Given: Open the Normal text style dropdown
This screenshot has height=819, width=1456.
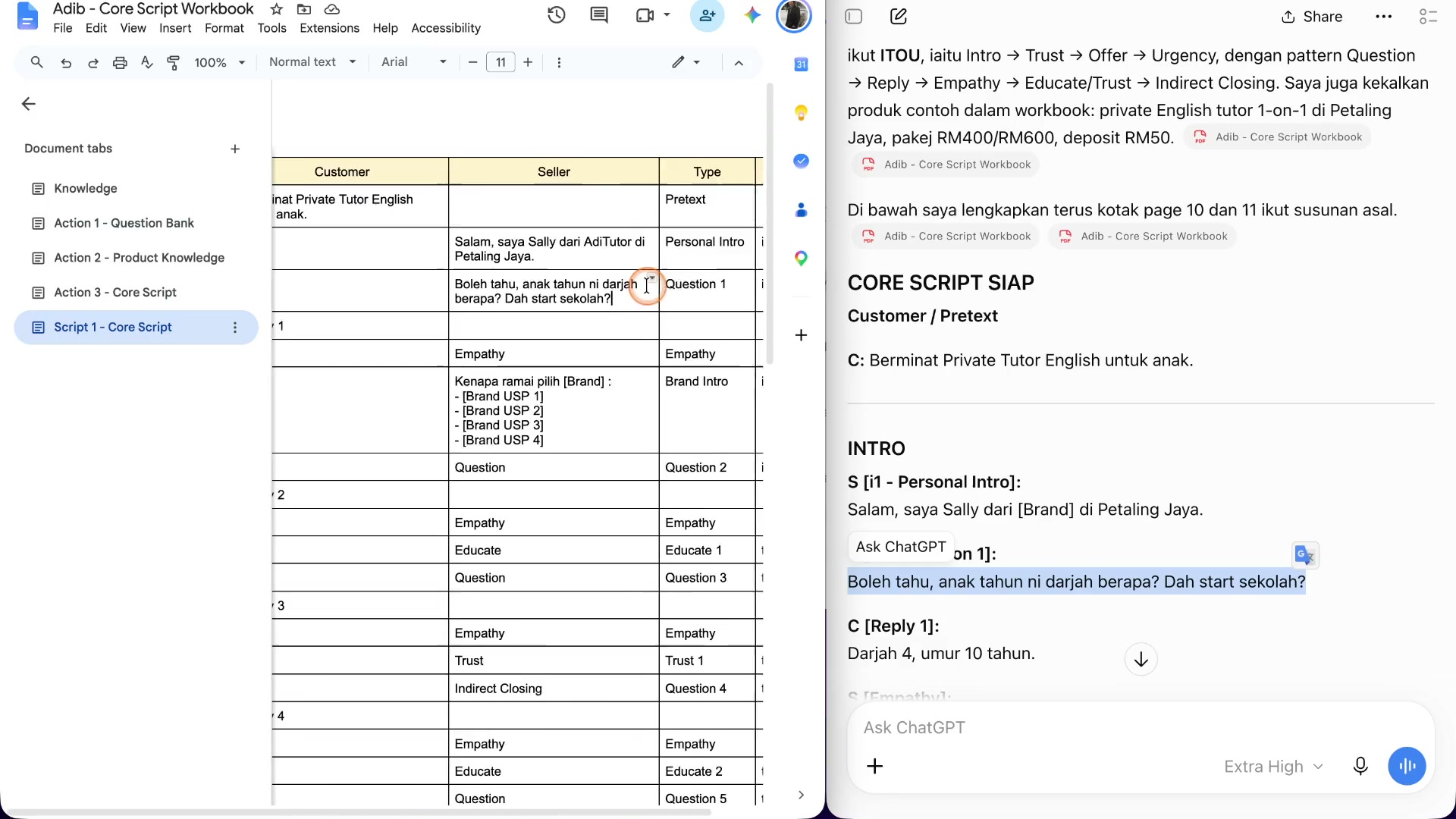Looking at the screenshot, I should coord(312,62).
